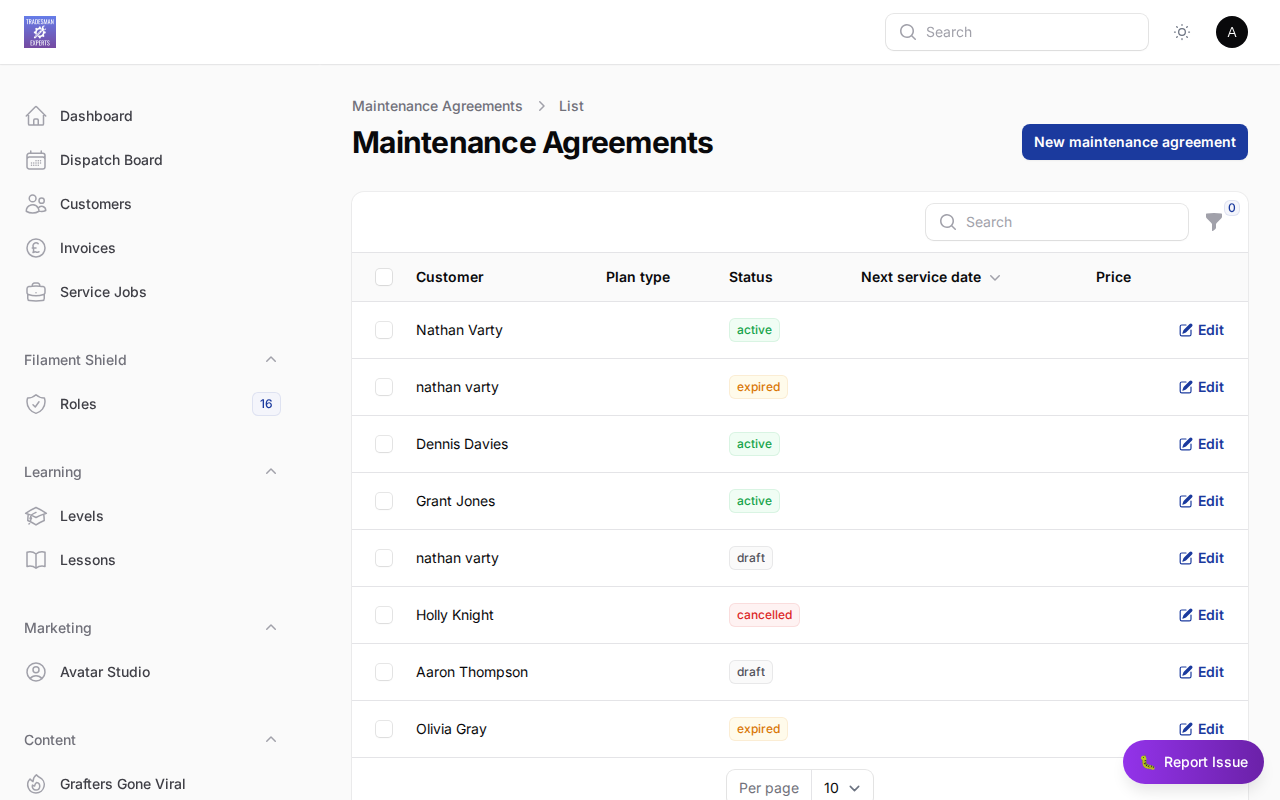1280x800 pixels.
Task: Open the filter funnel icon
Action: [1213, 222]
